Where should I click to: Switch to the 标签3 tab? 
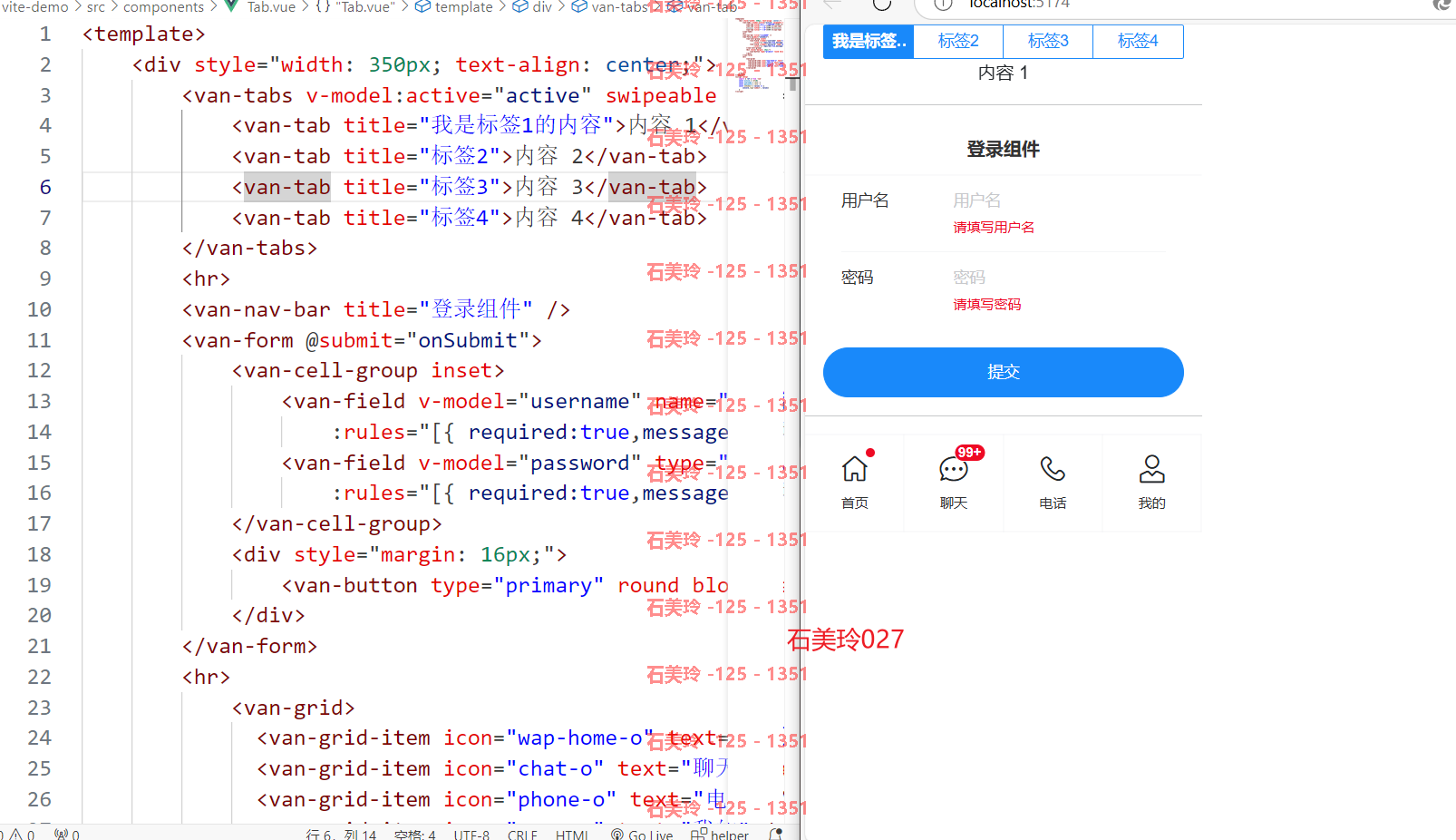coord(1048,41)
